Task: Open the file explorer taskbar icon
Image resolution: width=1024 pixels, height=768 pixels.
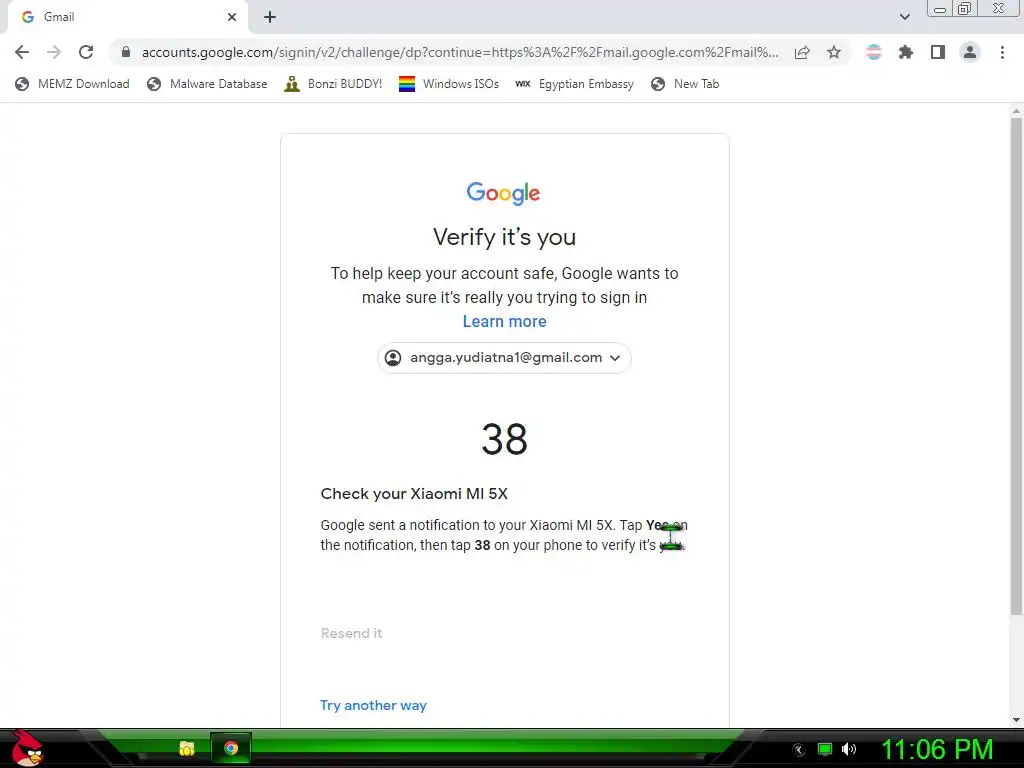Action: click(x=187, y=748)
